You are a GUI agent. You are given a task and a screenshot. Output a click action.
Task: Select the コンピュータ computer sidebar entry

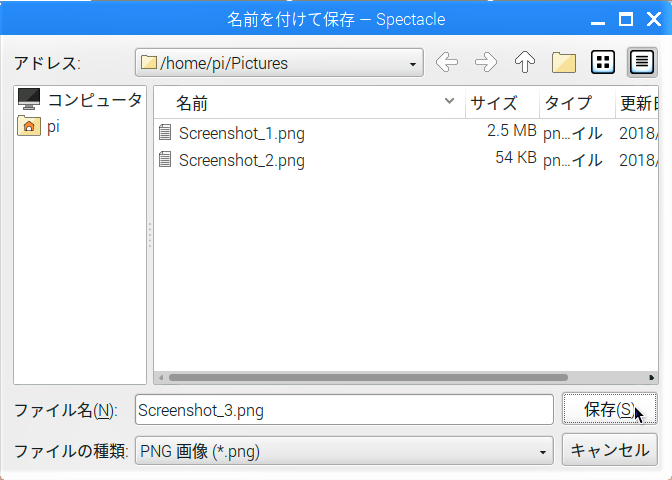point(80,99)
